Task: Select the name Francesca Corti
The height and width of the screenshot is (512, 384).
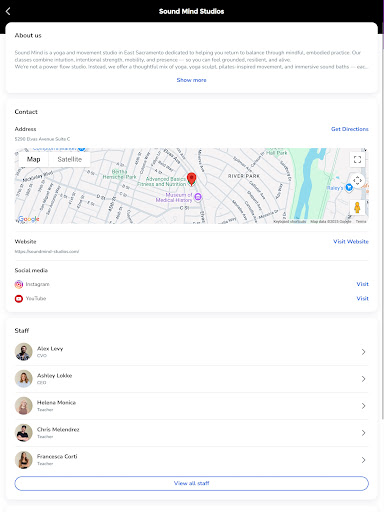Action: click(x=57, y=457)
